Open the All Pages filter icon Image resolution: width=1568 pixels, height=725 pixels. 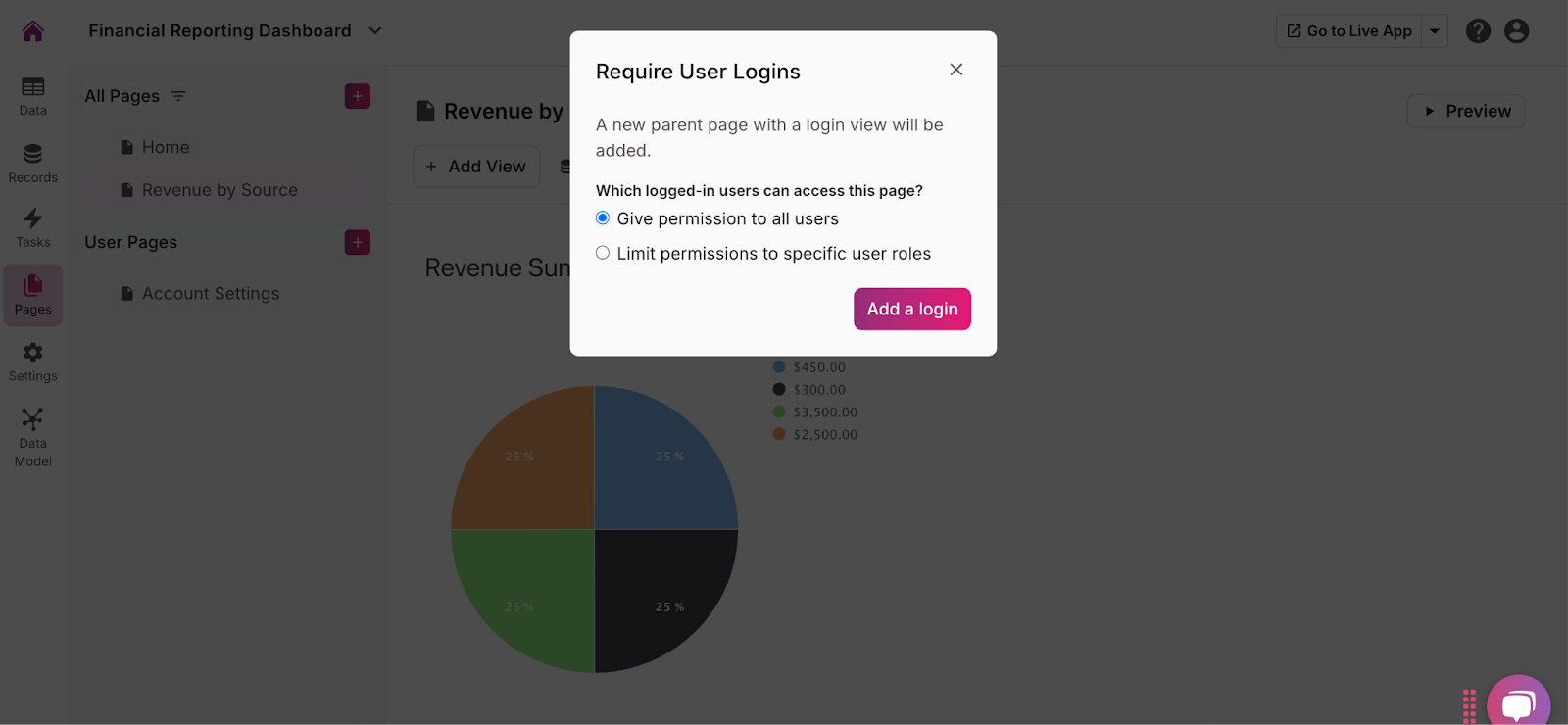pyautogui.click(x=178, y=96)
